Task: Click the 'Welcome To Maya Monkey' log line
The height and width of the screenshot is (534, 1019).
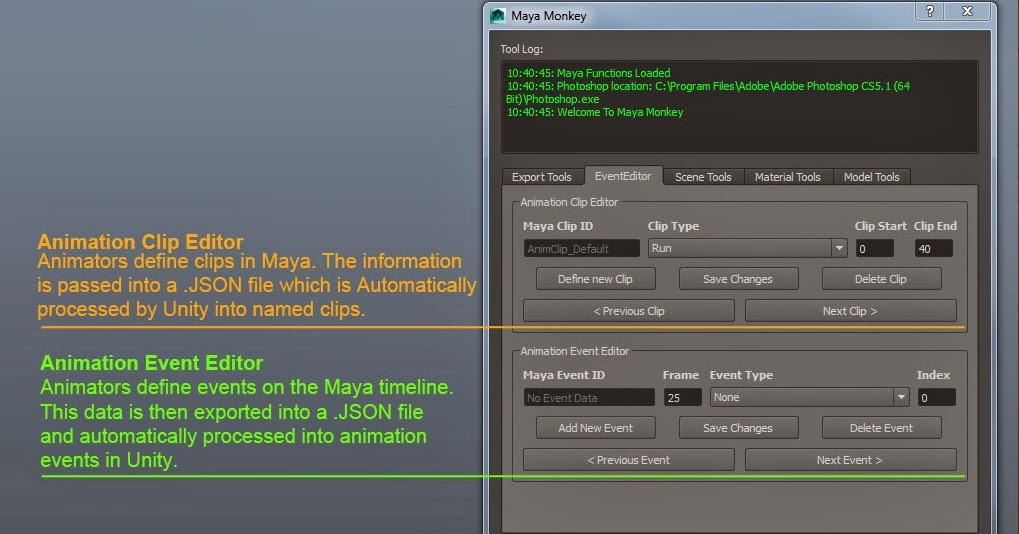Action: [x=595, y=112]
